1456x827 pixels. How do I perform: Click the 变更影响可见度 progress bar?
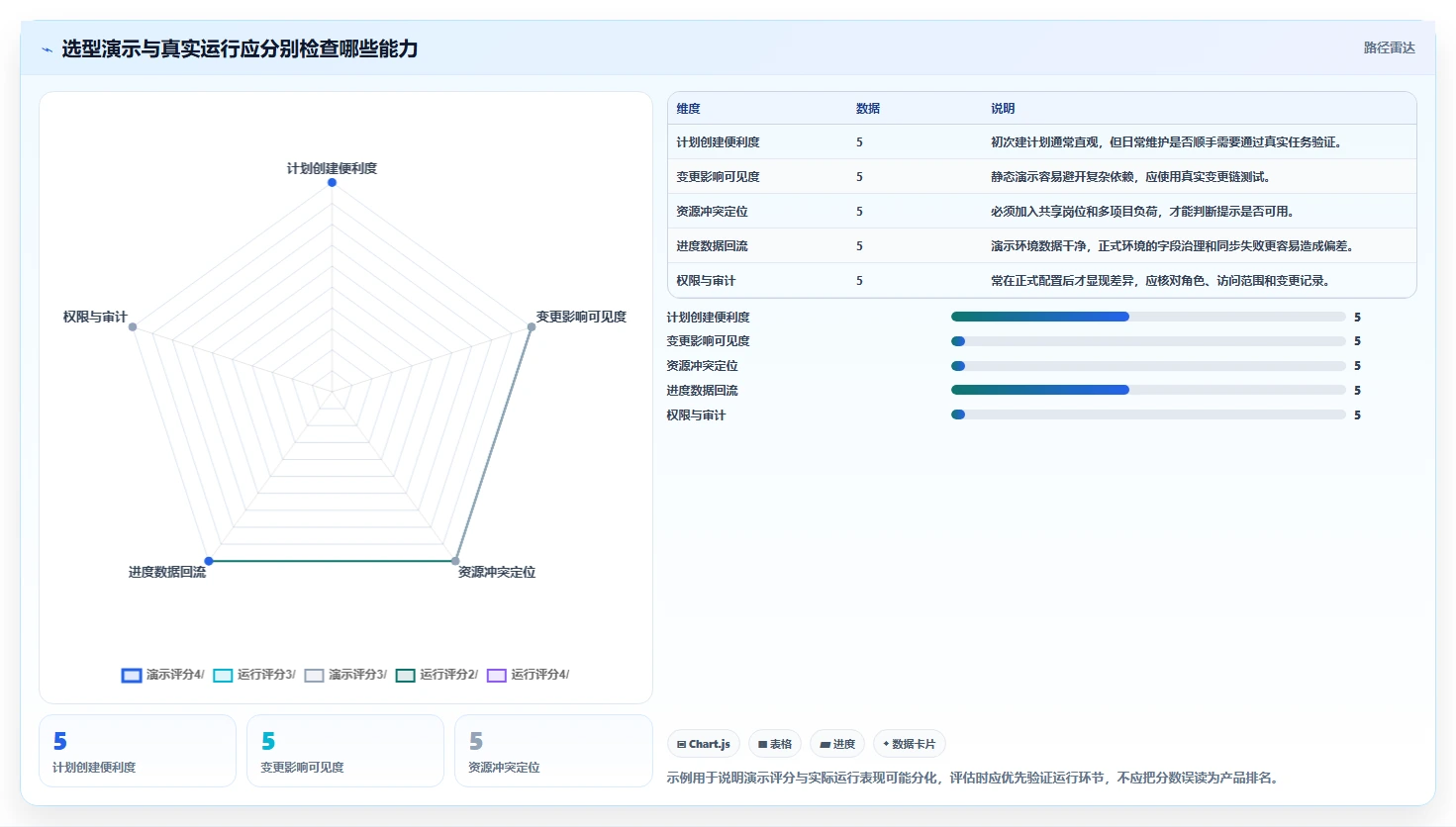click(x=1148, y=341)
